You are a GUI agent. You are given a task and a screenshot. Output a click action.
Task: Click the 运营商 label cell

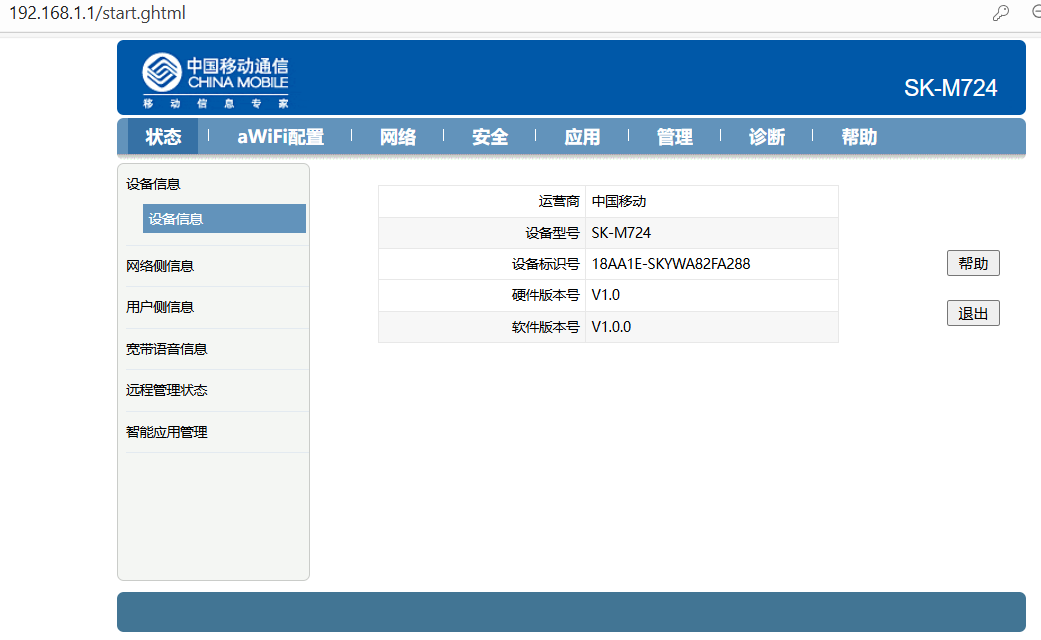[482, 201]
